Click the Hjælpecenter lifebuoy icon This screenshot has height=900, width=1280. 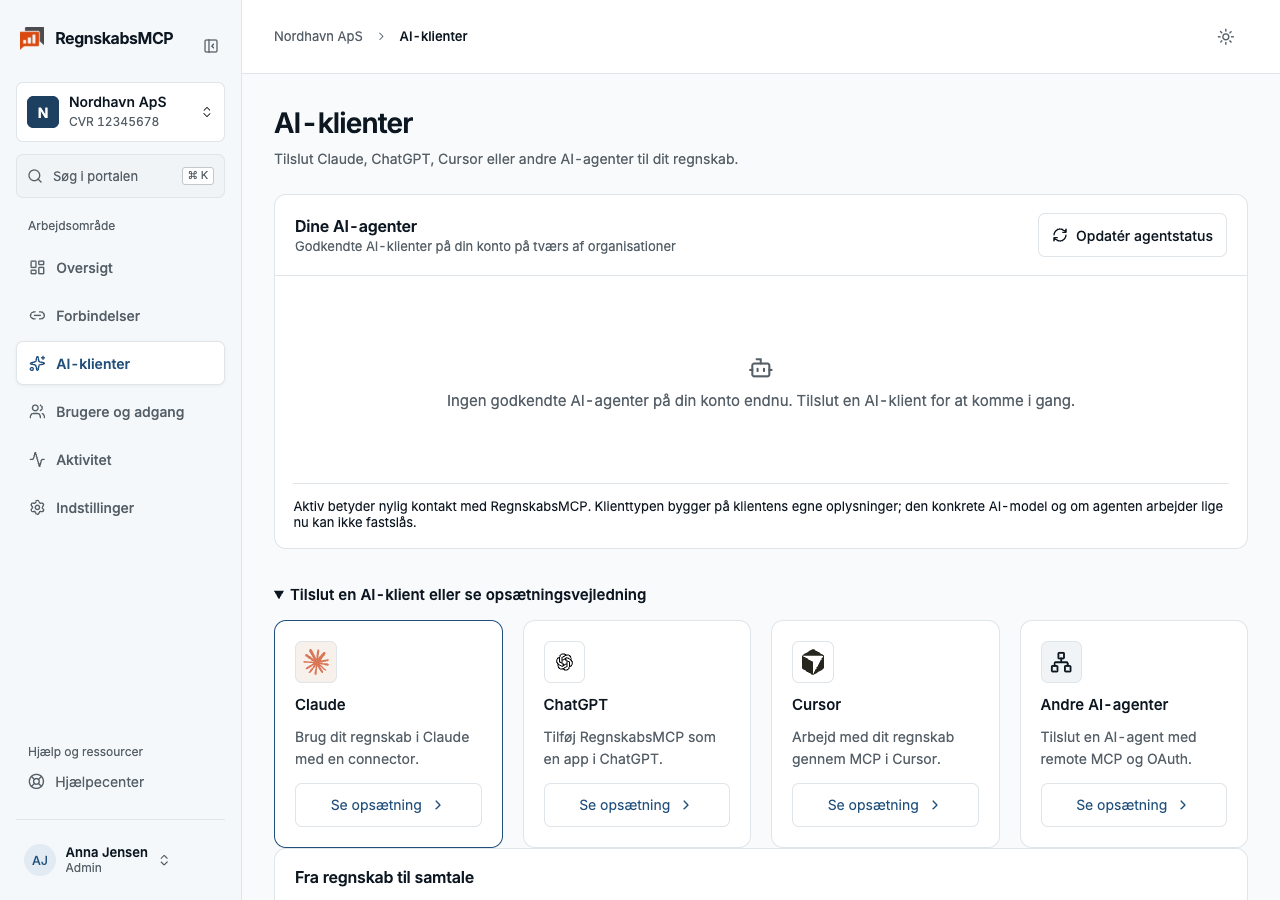click(x=37, y=782)
